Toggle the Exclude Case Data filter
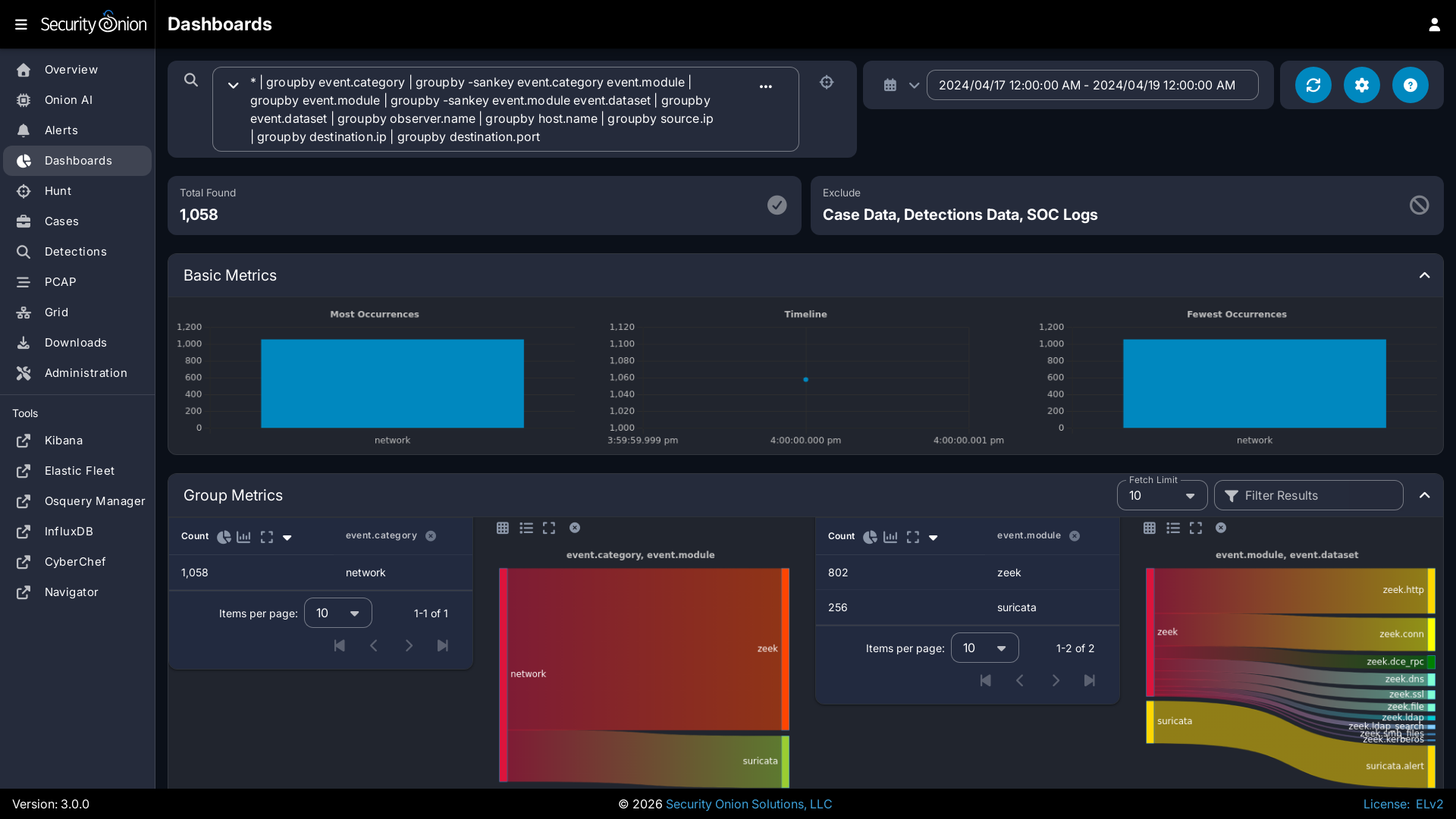Screen dimensions: 1456x819 (x=1419, y=206)
